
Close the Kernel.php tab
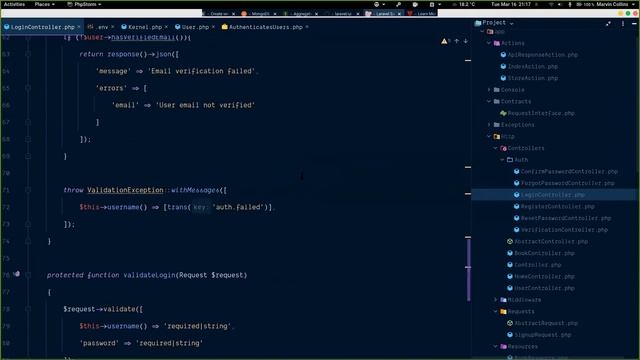[166, 27]
